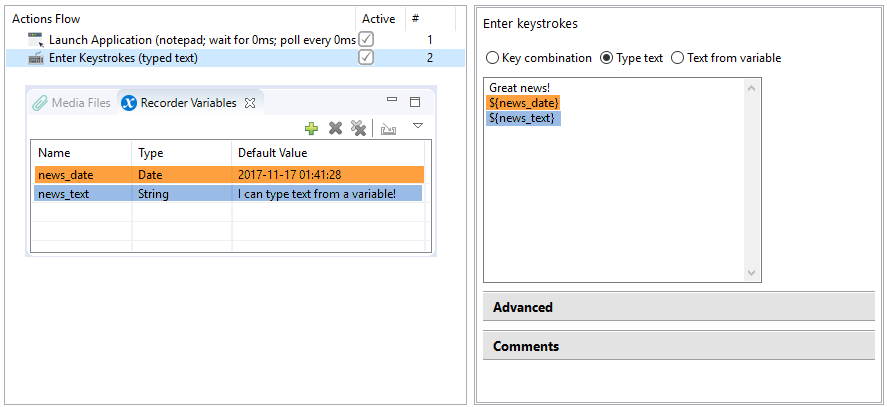Select the news_date variable name cell
Image resolution: width=887 pixels, height=407 pixels.
click(x=83, y=175)
